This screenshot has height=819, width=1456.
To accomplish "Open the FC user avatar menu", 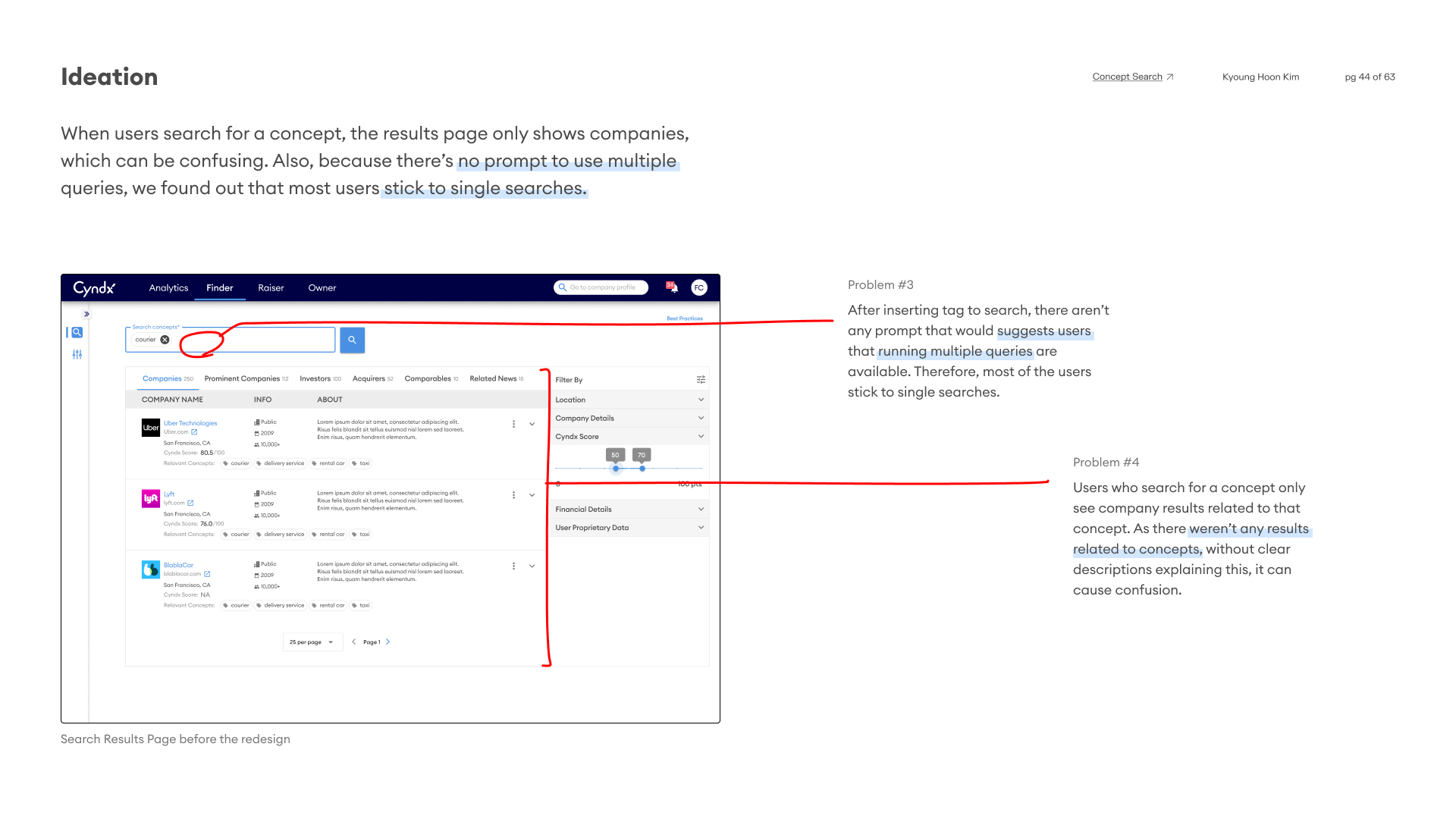I will click(699, 287).
